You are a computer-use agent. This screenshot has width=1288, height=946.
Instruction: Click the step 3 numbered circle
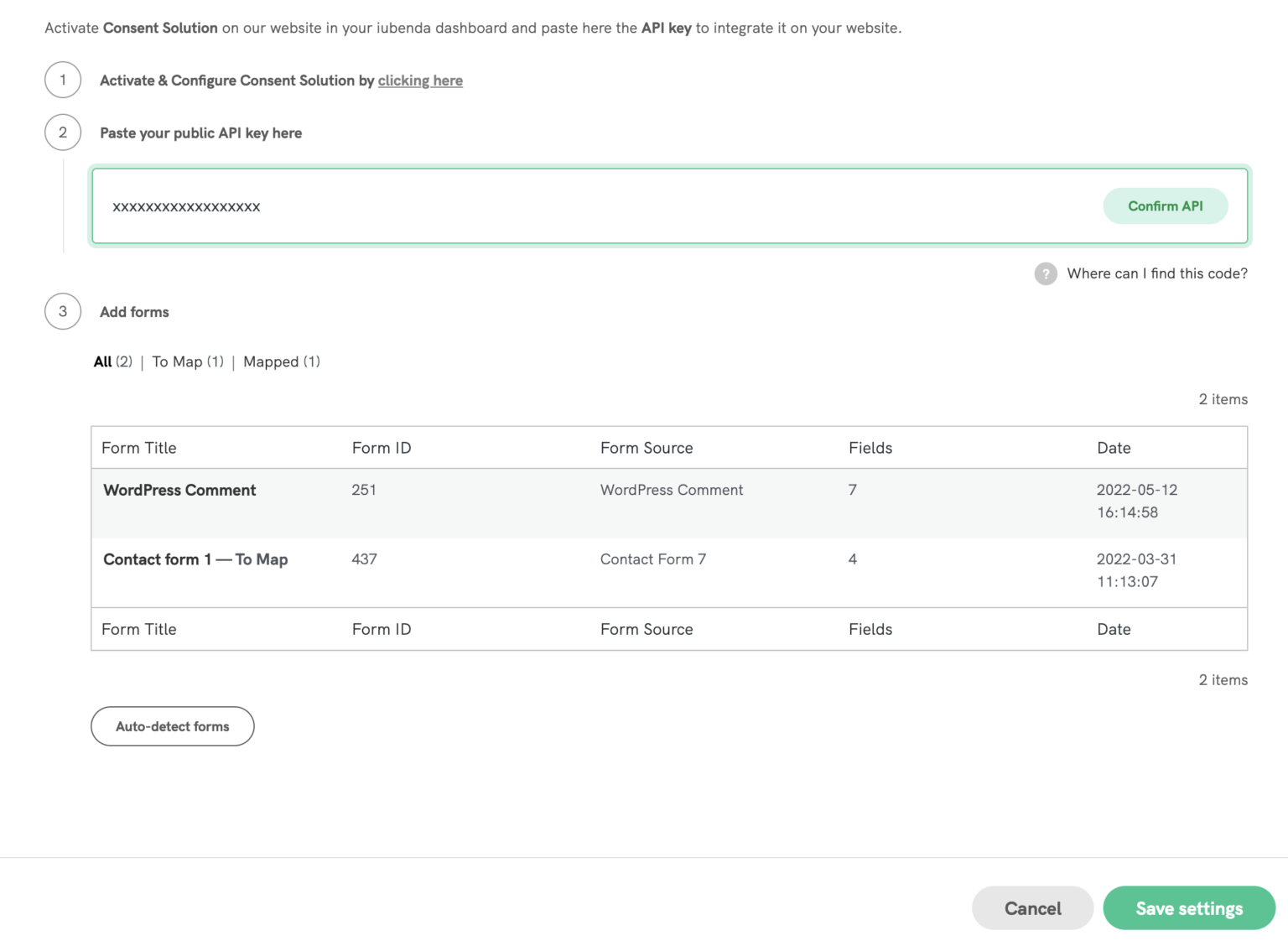coord(62,311)
